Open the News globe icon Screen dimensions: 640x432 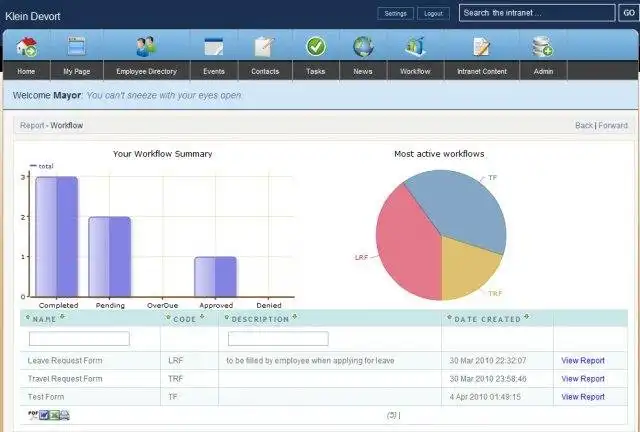point(363,46)
